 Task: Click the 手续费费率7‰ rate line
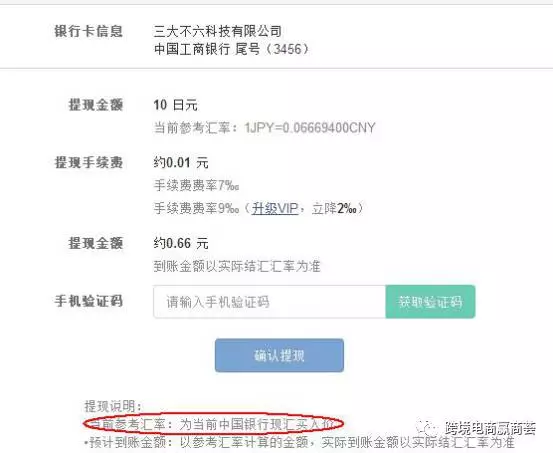[x=196, y=185]
